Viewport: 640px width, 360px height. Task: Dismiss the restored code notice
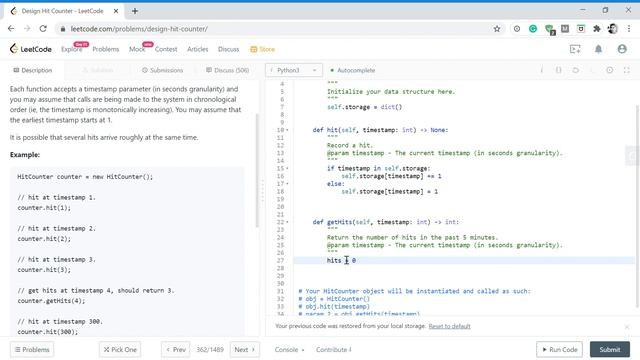coord(627,327)
